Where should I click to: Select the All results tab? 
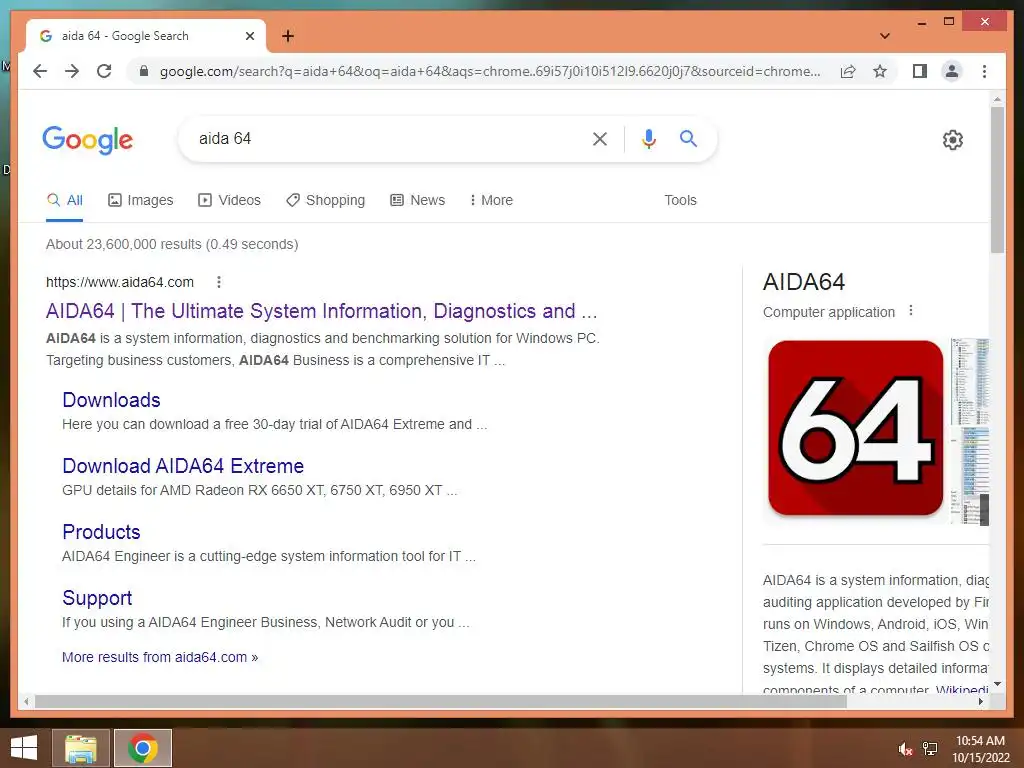[x=65, y=200]
